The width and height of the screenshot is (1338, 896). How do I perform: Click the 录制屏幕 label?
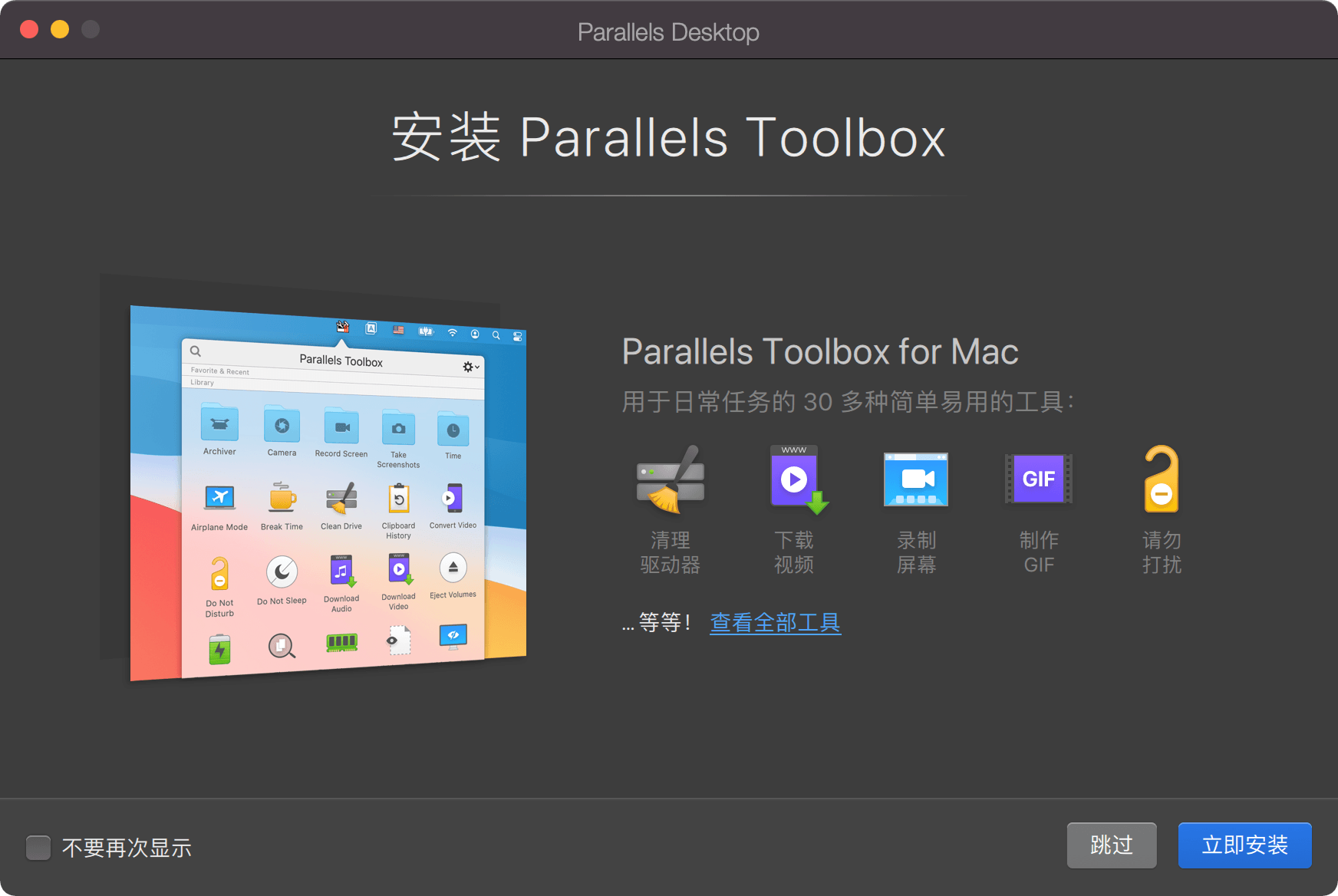[916, 552]
